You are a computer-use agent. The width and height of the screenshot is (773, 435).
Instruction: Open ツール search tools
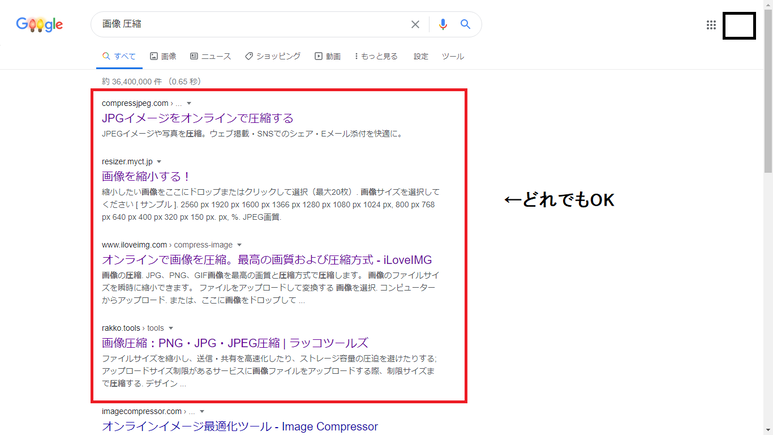click(453, 56)
